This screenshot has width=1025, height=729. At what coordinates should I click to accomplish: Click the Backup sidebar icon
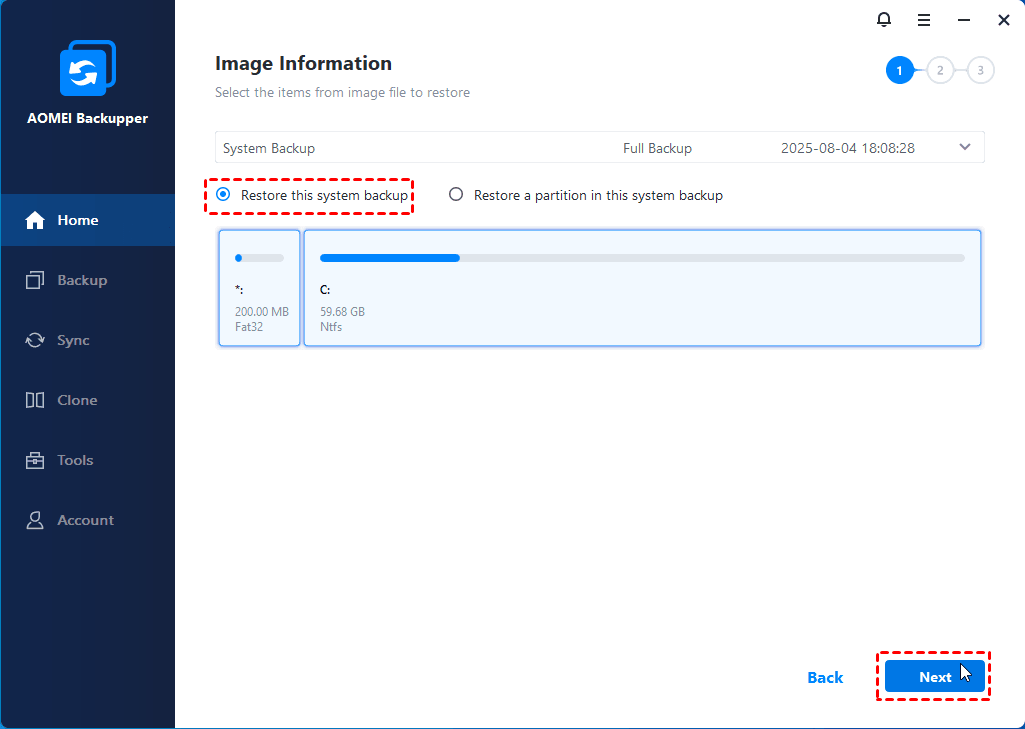[x=35, y=280]
